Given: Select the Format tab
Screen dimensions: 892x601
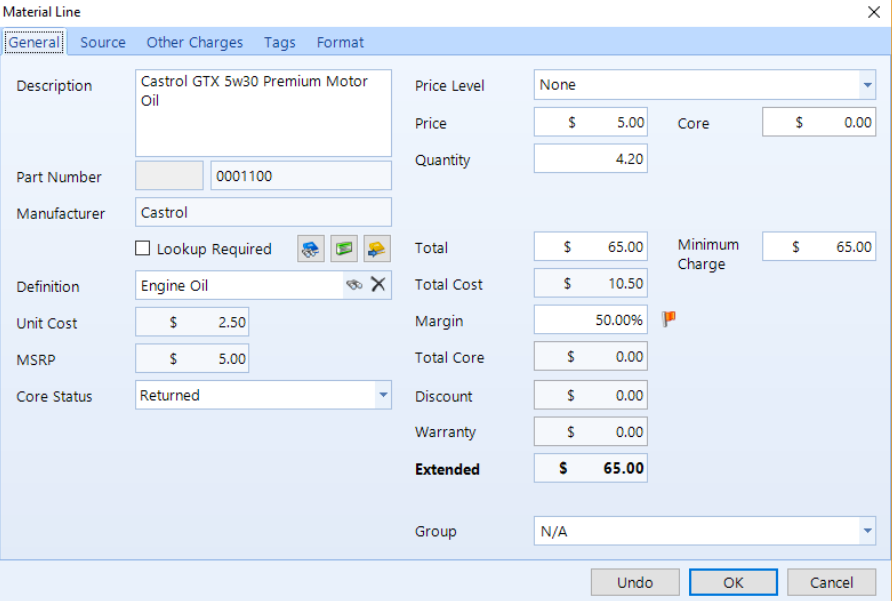Looking at the screenshot, I should 340,43.
